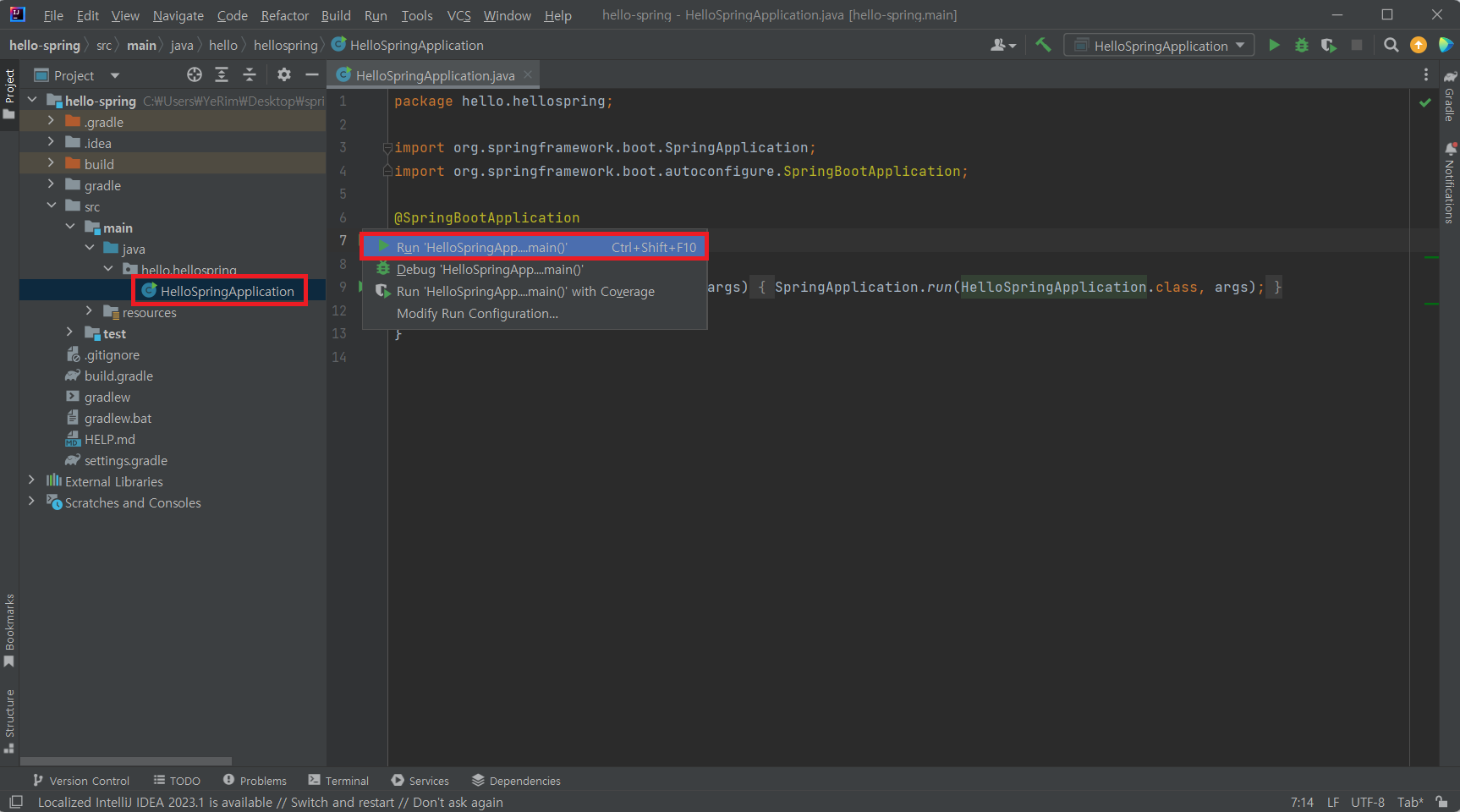
Task: Run HelloSpringApplication with green play icon
Action: tap(1274, 45)
